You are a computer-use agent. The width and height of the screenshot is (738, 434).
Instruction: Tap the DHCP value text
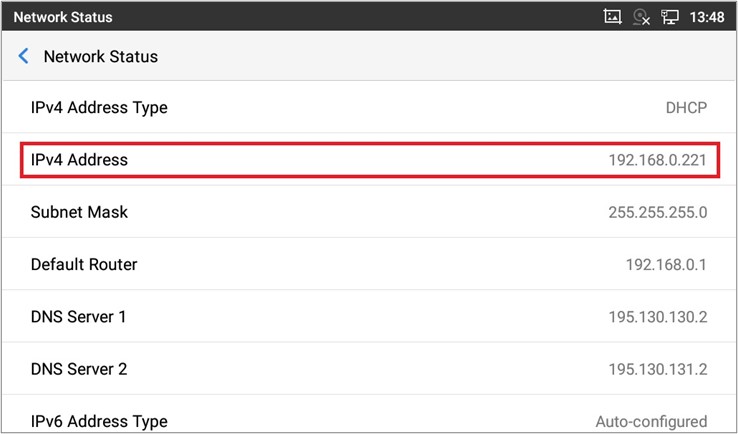686,108
